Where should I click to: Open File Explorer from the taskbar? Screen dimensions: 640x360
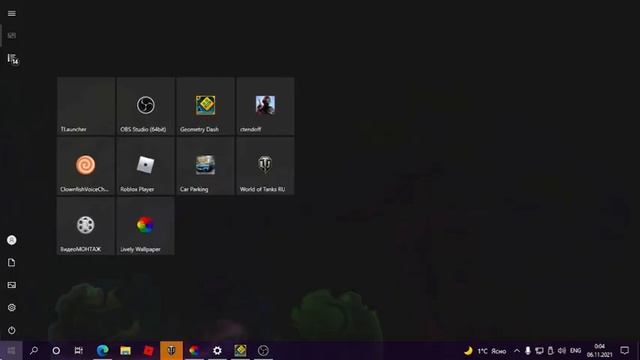pyautogui.click(x=125, y=350)
